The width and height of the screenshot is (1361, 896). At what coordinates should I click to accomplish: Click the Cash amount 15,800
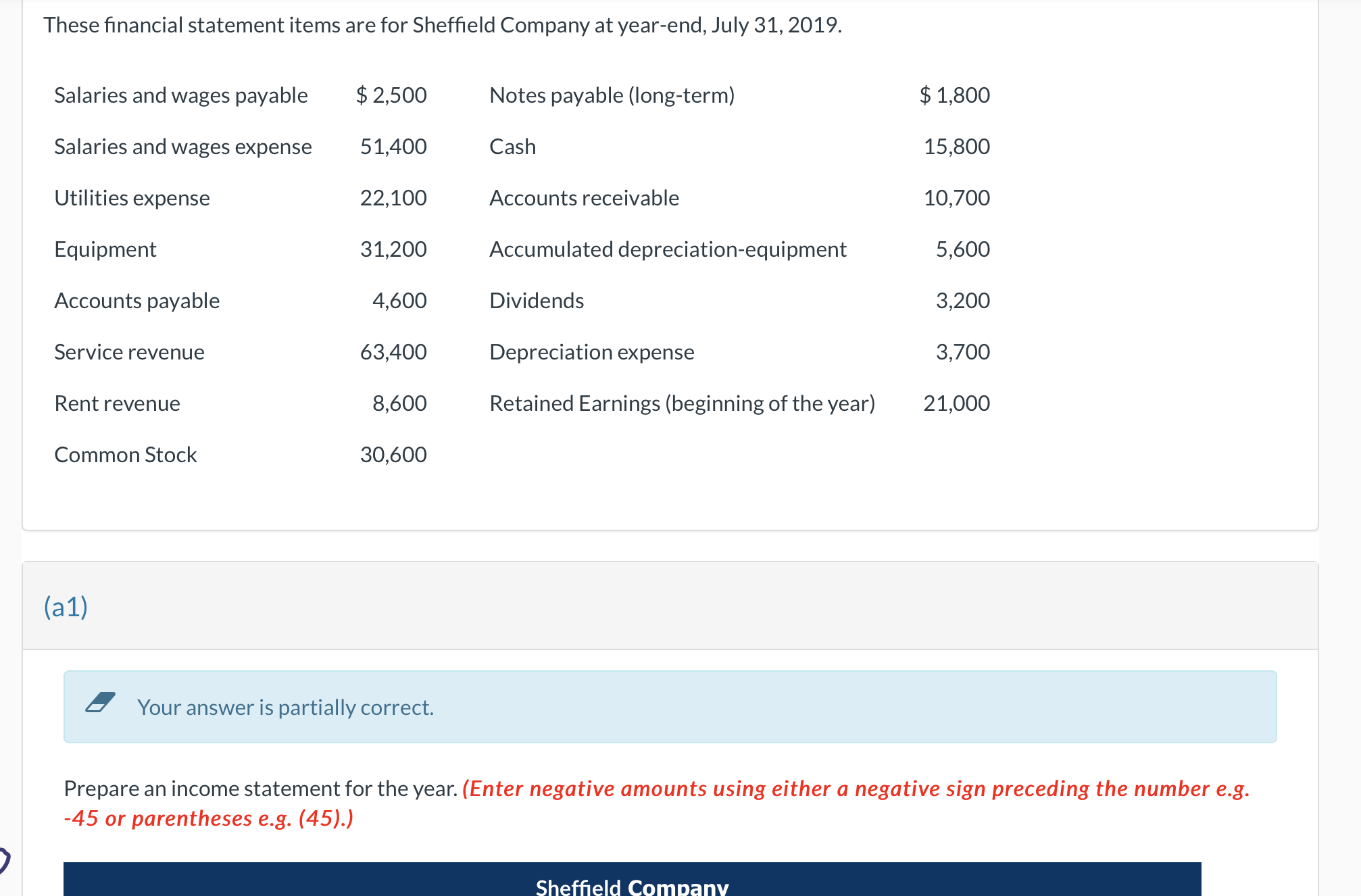(x=956, y=147)
